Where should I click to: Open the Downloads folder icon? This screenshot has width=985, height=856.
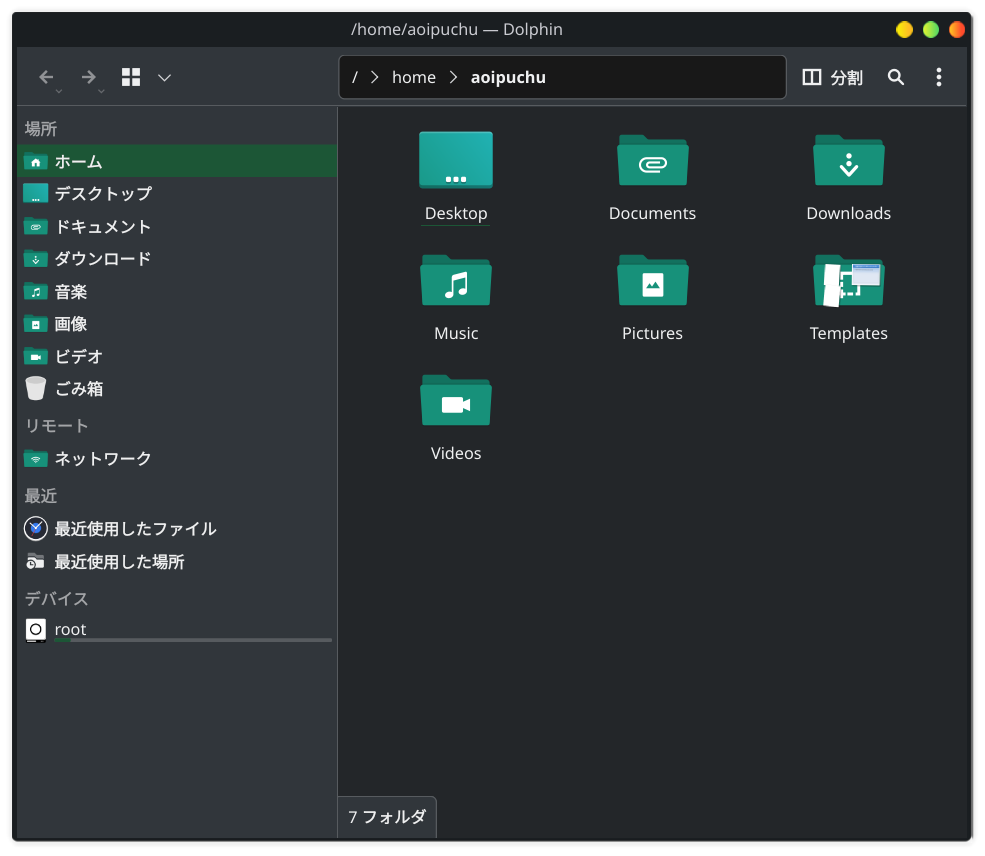[848, 162]
